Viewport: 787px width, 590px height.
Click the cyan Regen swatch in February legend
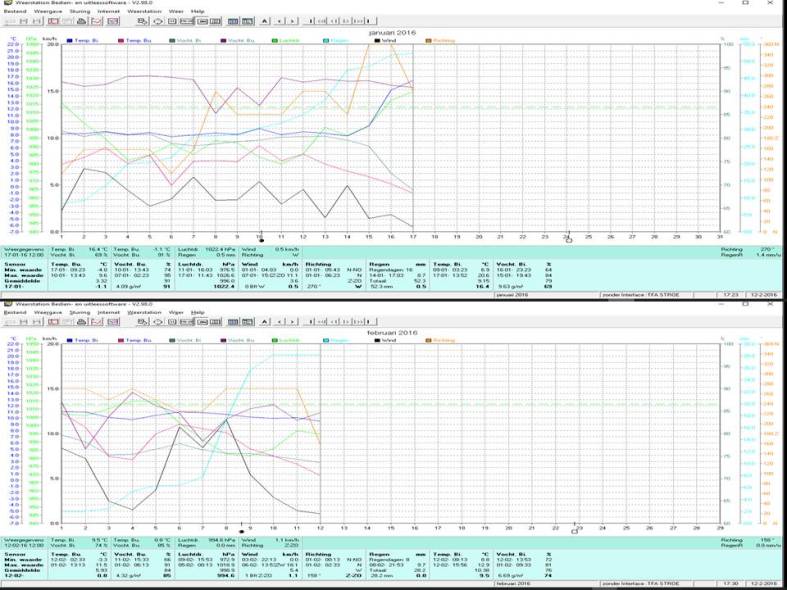click(325, 340)
